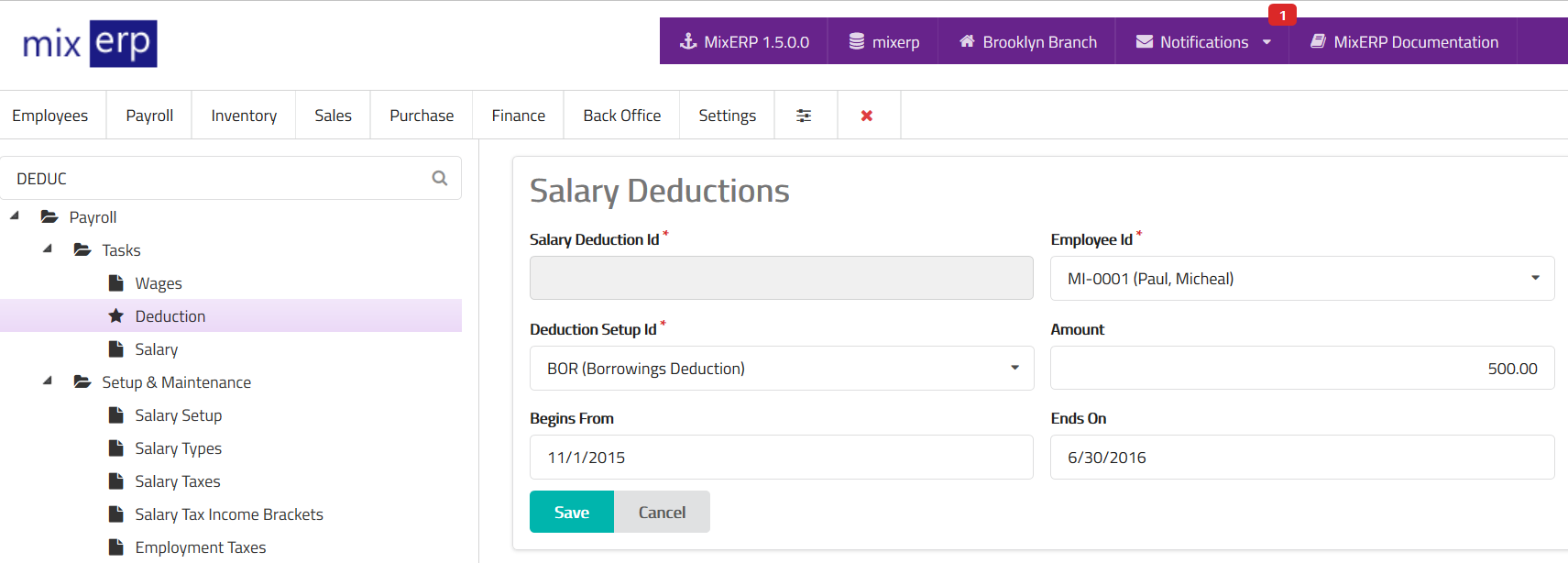The image size is (1568, 563).
Task: Click the Save button
Action: click(x=572, y=513)
